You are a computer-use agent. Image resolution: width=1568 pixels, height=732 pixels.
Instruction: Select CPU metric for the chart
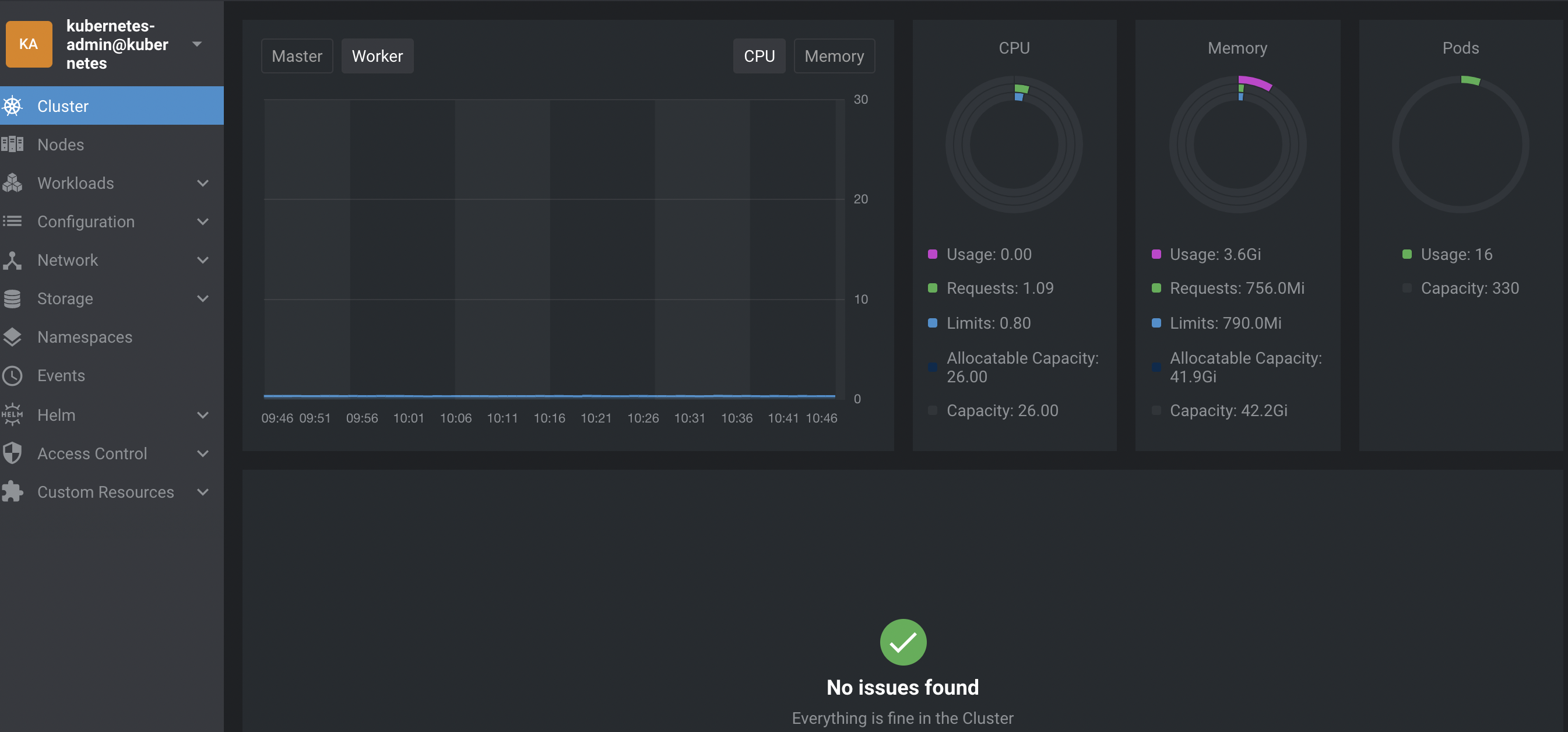[x=758, y=56]
